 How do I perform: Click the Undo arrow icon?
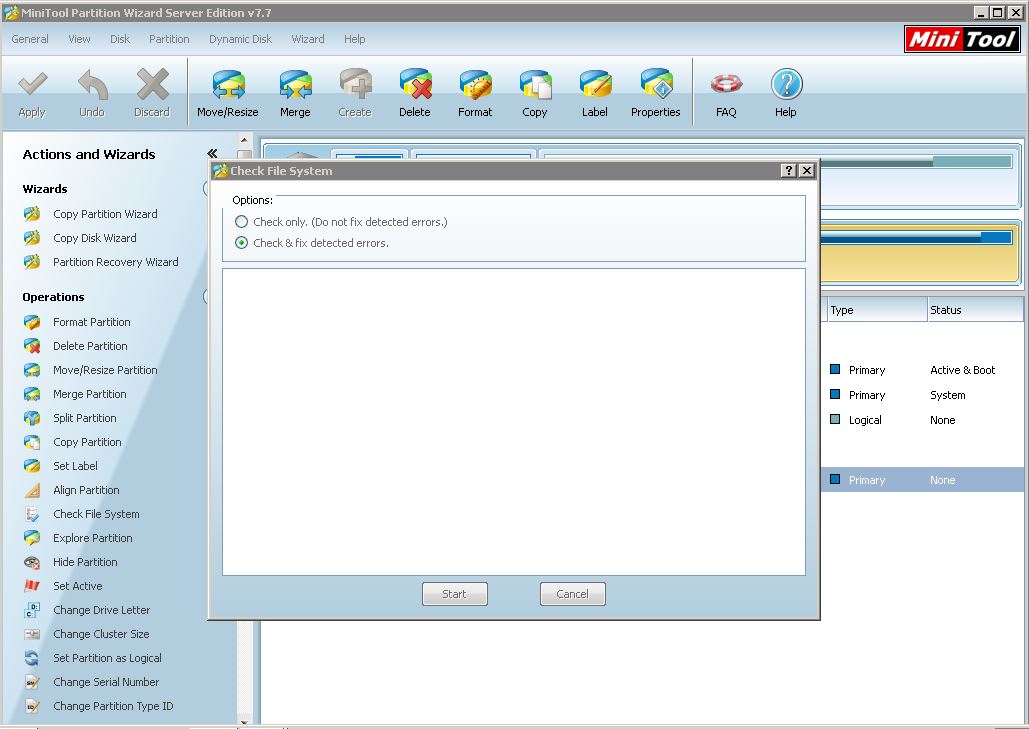coord(93,84)
